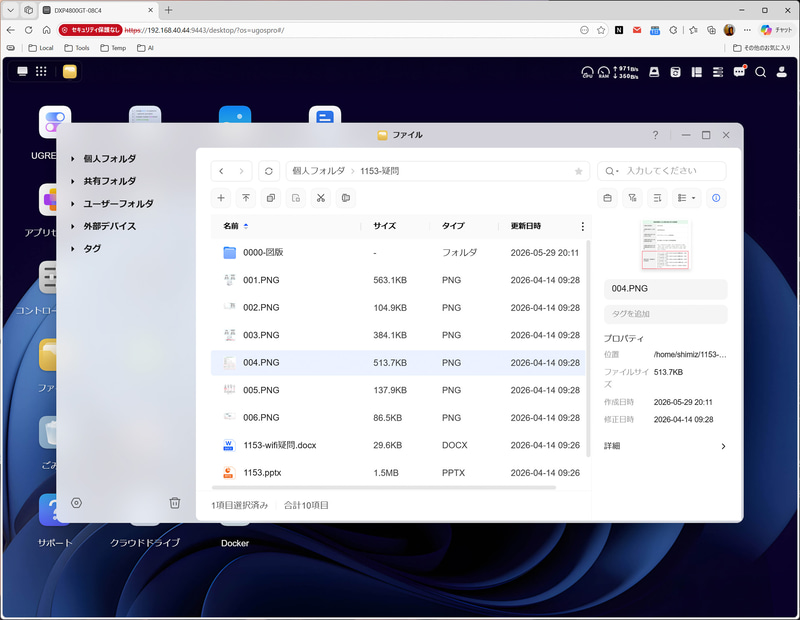Toggle the blue info panel button
This screenshot has width=800, height=620.
(x=716, y=198)
